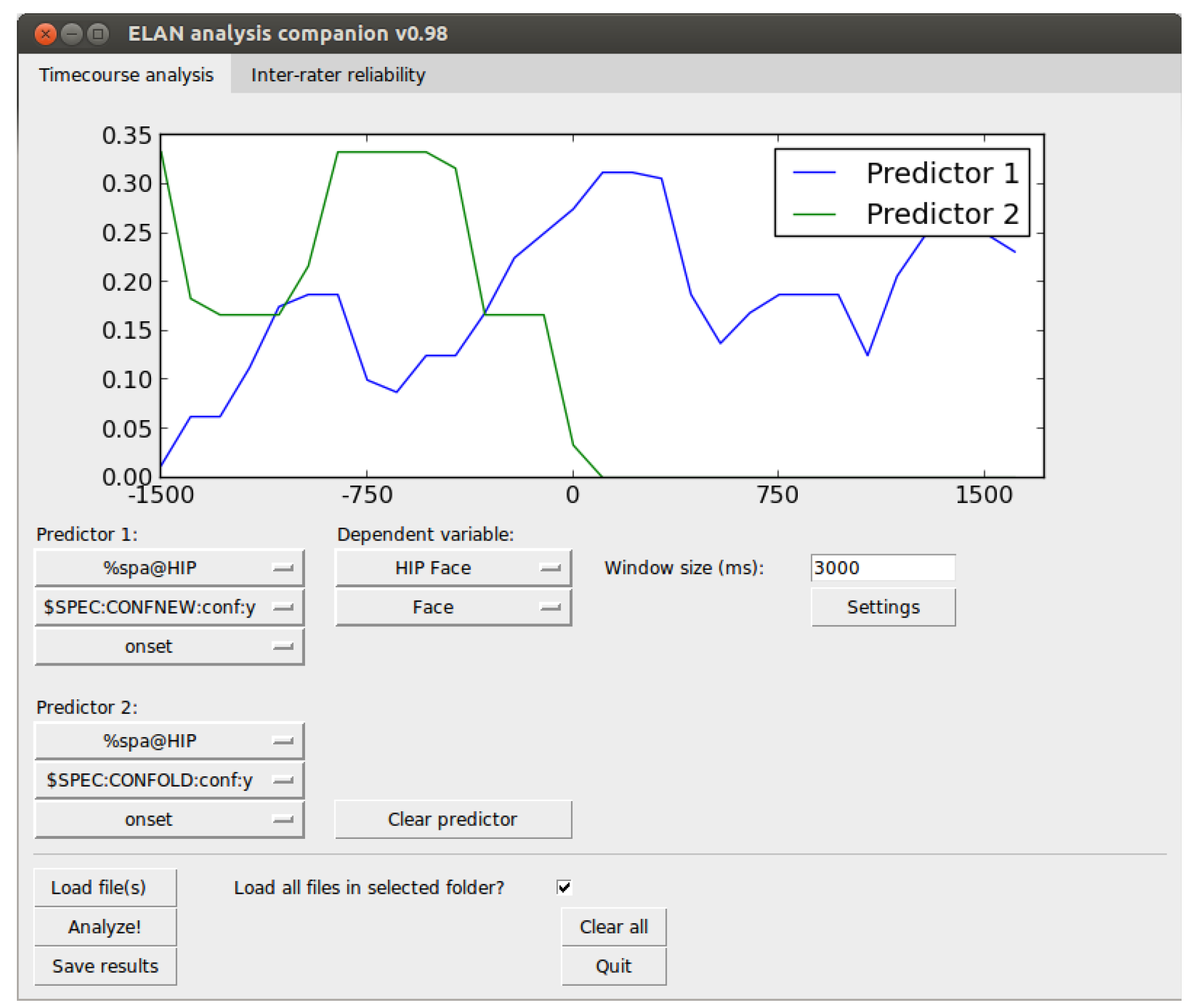Expand the $SPEC:CONFNEW:conf:y dropdown
The image size is (1190, 1008).
click(x=170, y=607)
